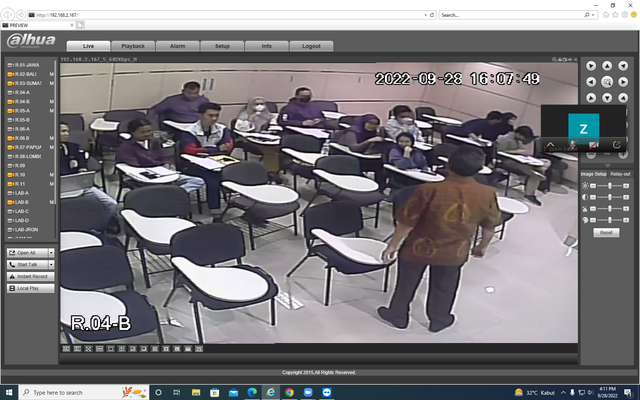Move camera diagonally with PTZ lower-right arrow
The width and height of the screenshot is (640, 400).
point(623,98)
